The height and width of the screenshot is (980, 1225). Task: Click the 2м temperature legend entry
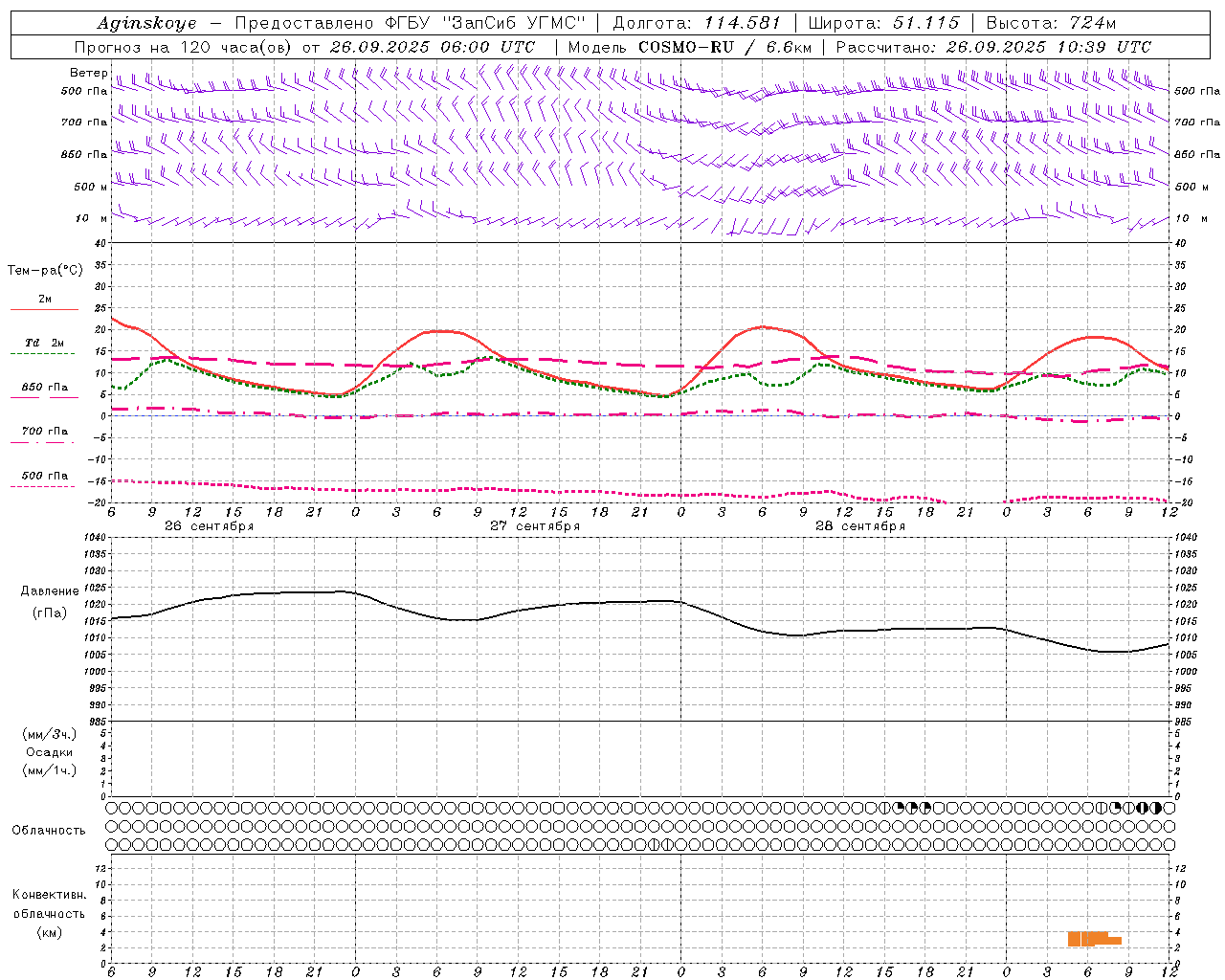pyautogui.click(x=45, y=300)
